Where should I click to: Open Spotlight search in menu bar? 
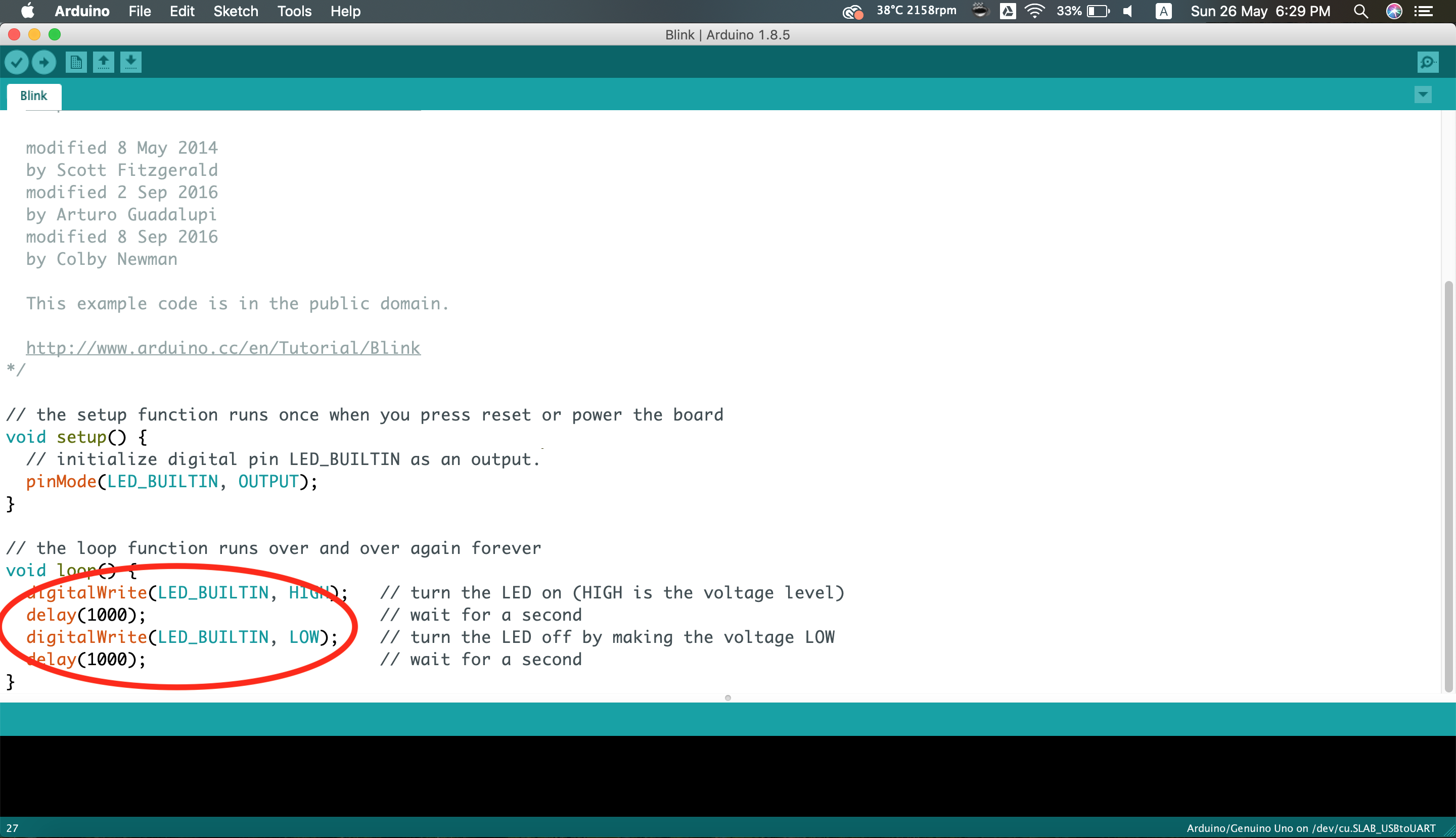click(1360, 12)
